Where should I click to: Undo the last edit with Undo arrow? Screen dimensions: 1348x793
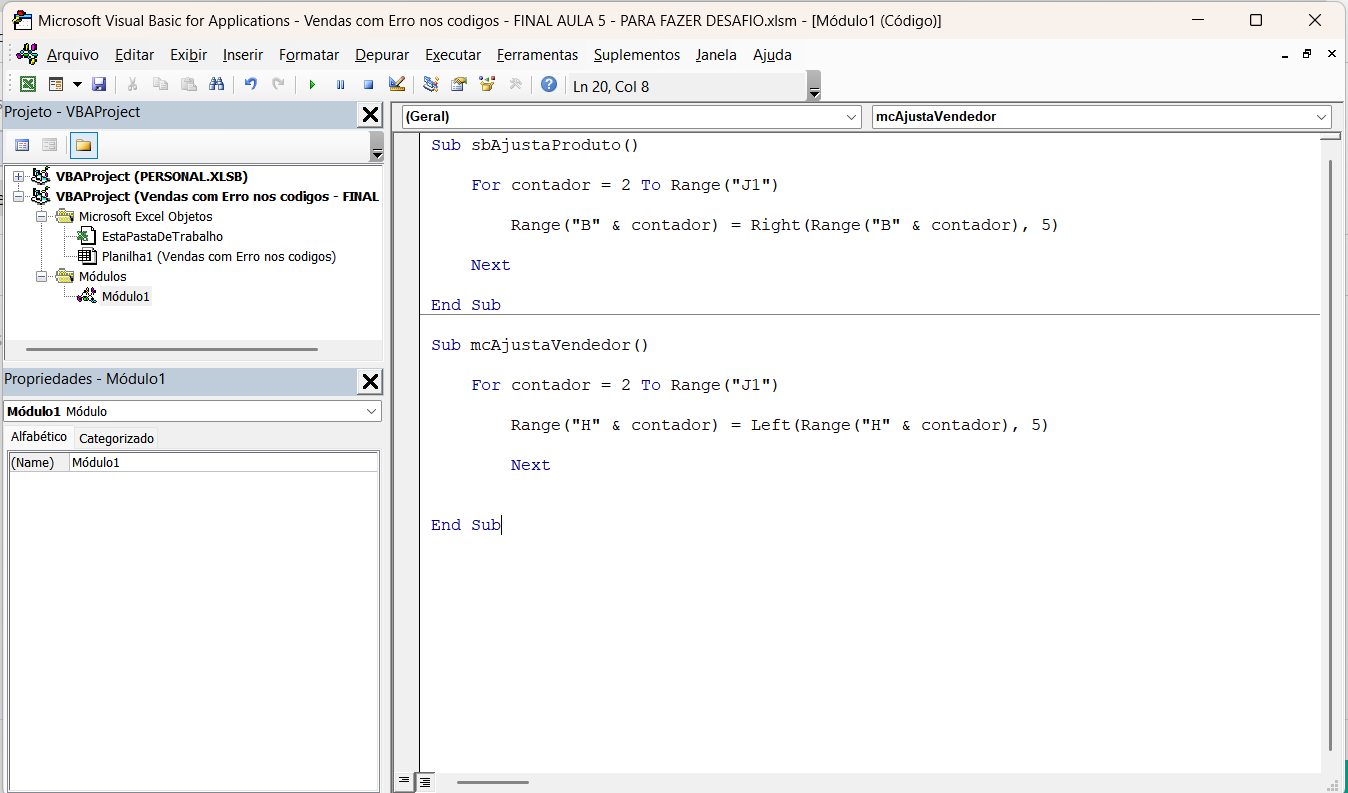pyautogui.click(x=251, y=85)
